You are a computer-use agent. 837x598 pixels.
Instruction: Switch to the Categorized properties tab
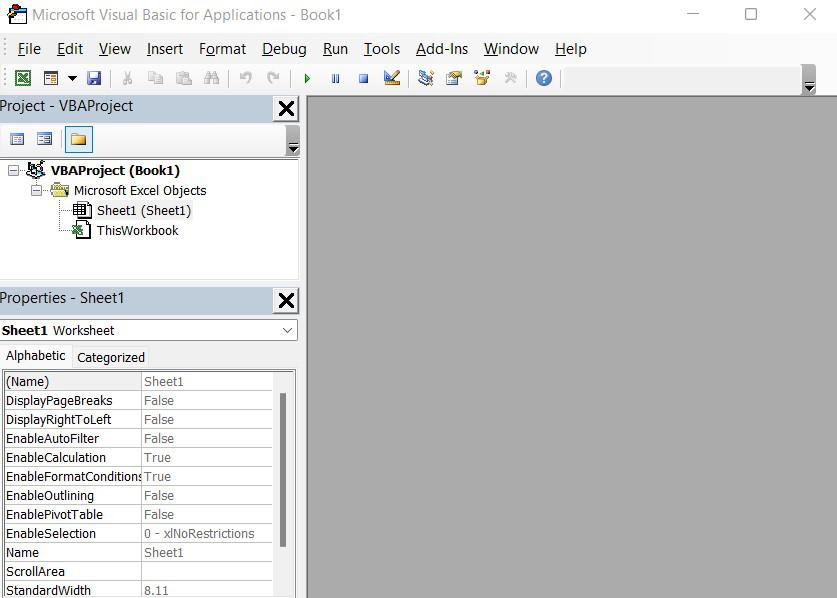[110, 358]
